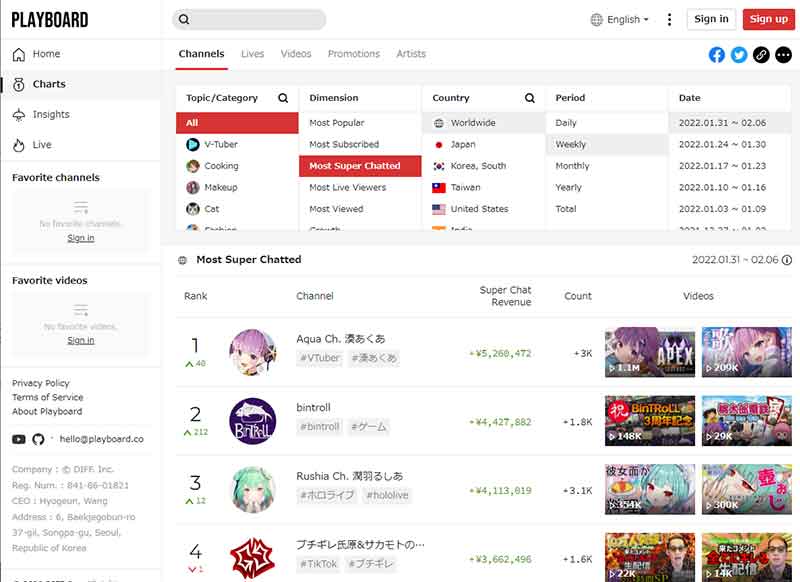The image size is (800, 582).
Task: Choose the Total period
Action: pyautogui.click(x=607, y=209)
